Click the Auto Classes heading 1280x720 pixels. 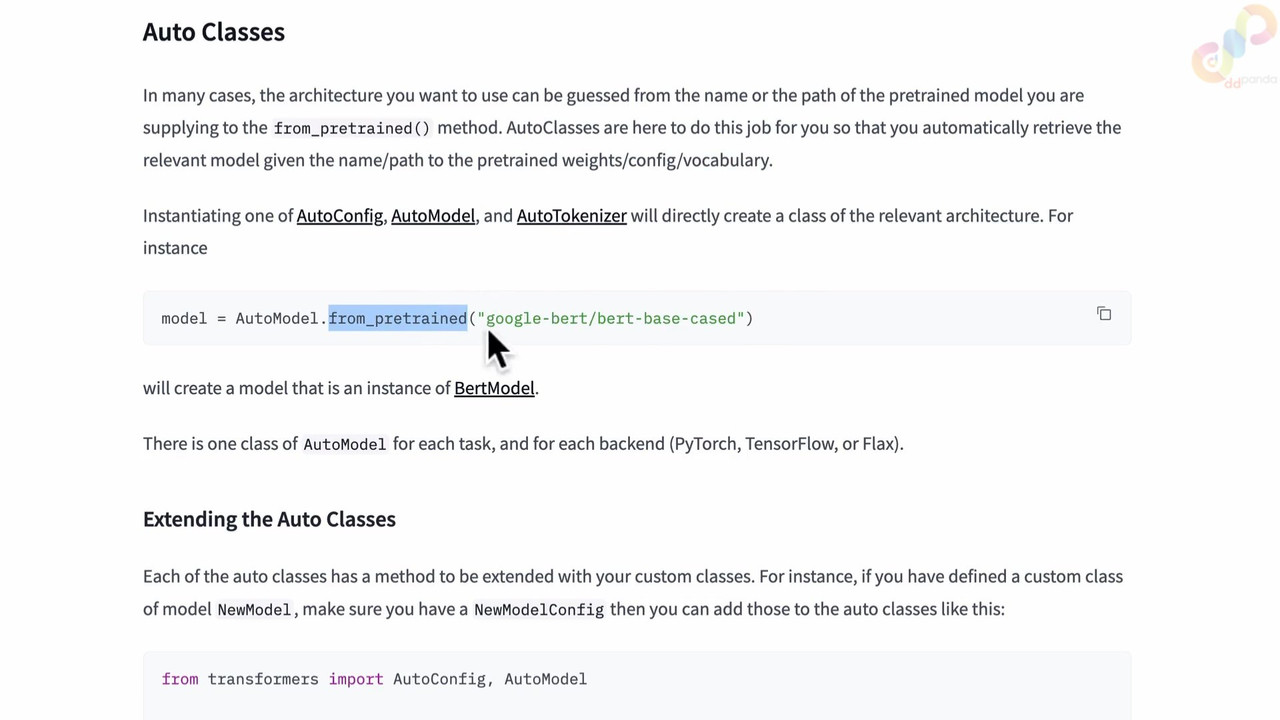coord(214,32)
